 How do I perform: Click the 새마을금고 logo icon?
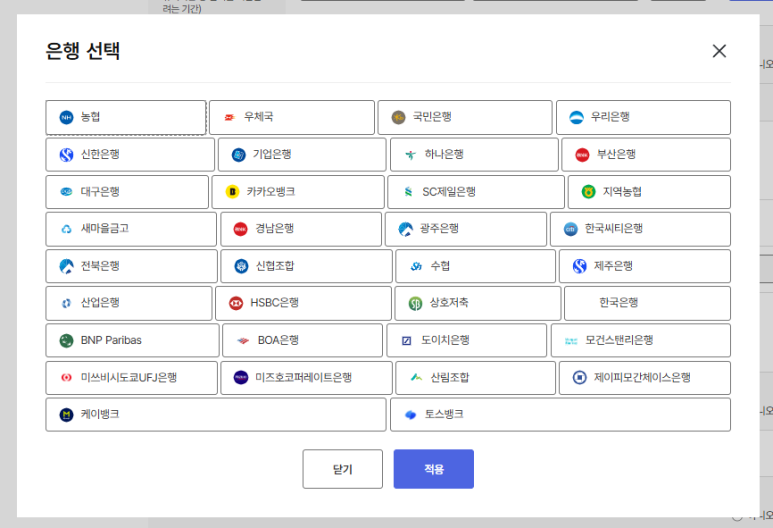click(x=66, y=229)
